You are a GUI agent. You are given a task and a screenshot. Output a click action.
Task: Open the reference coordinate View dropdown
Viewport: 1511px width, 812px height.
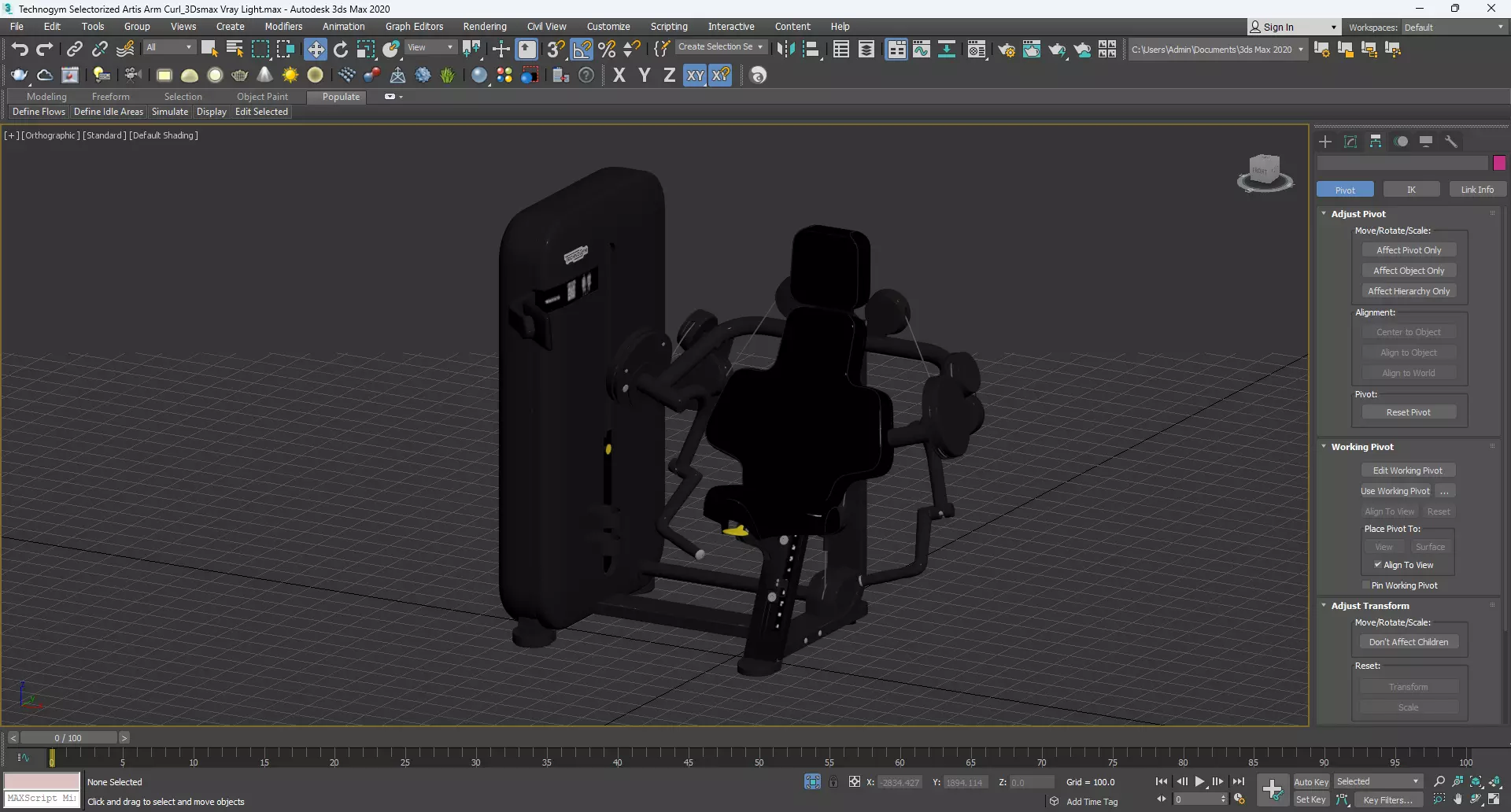[430, 47]
